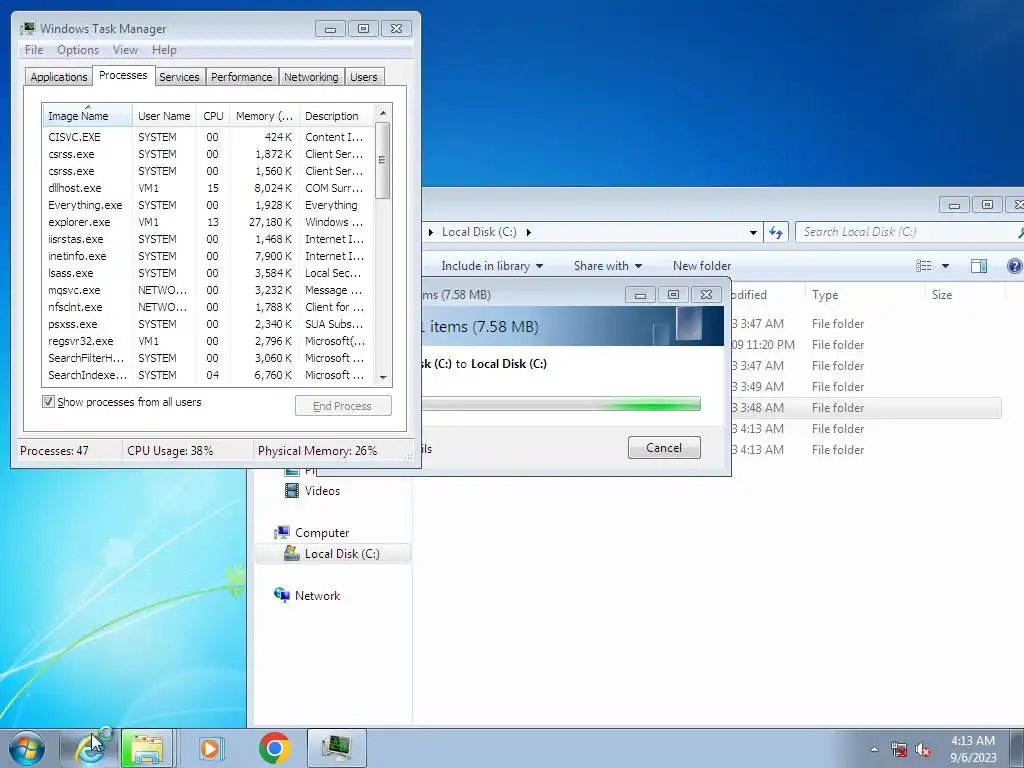Select the nfsclnt.exe process row
Viewport: 1024px width, 768px height.
[x=209, y=307]
